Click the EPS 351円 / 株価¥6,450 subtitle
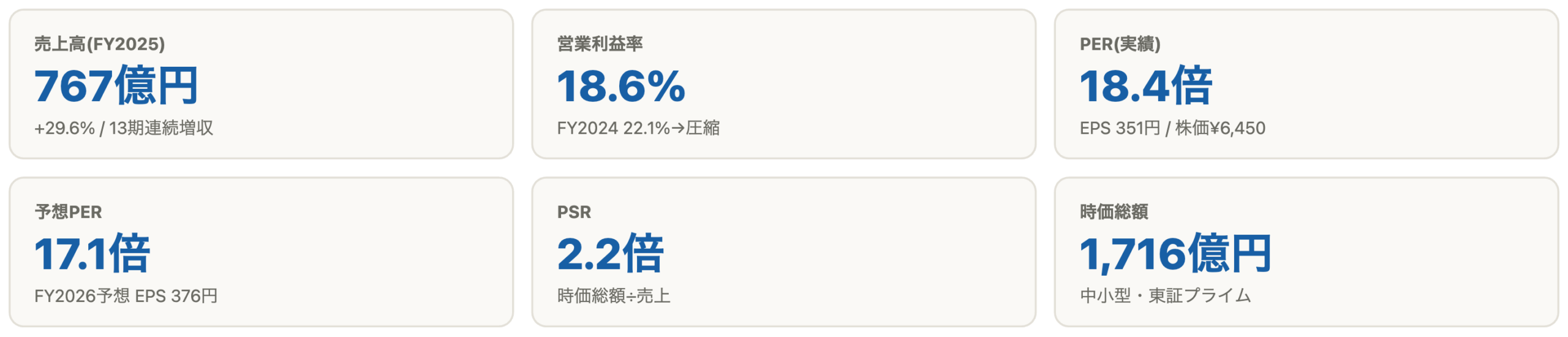The width and height of the screenshot is (1568, 337). (x=1172, y=128)
